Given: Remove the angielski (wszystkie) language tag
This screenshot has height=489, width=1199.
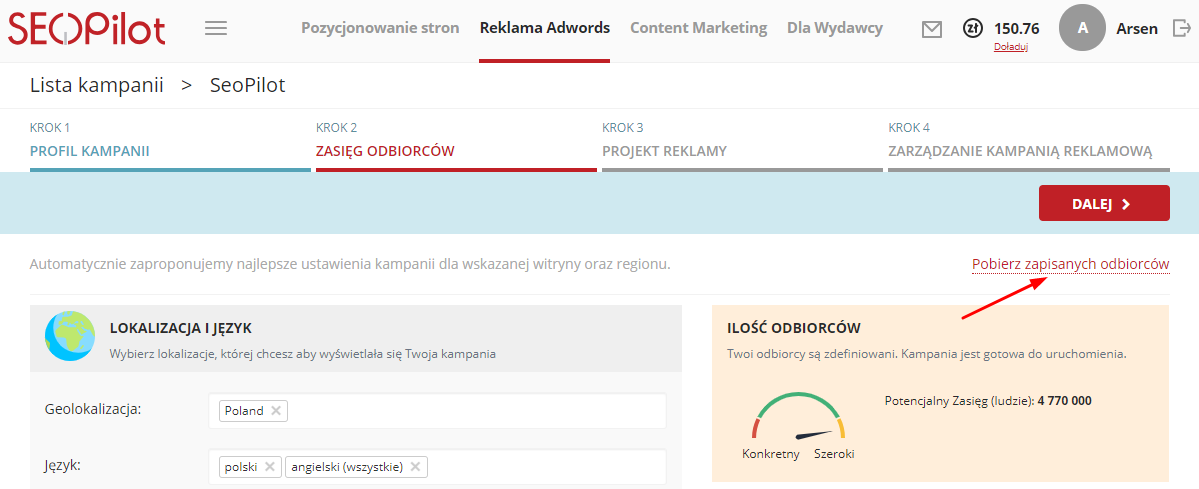Looking at the screenshot, I should [x=415, y=466].
